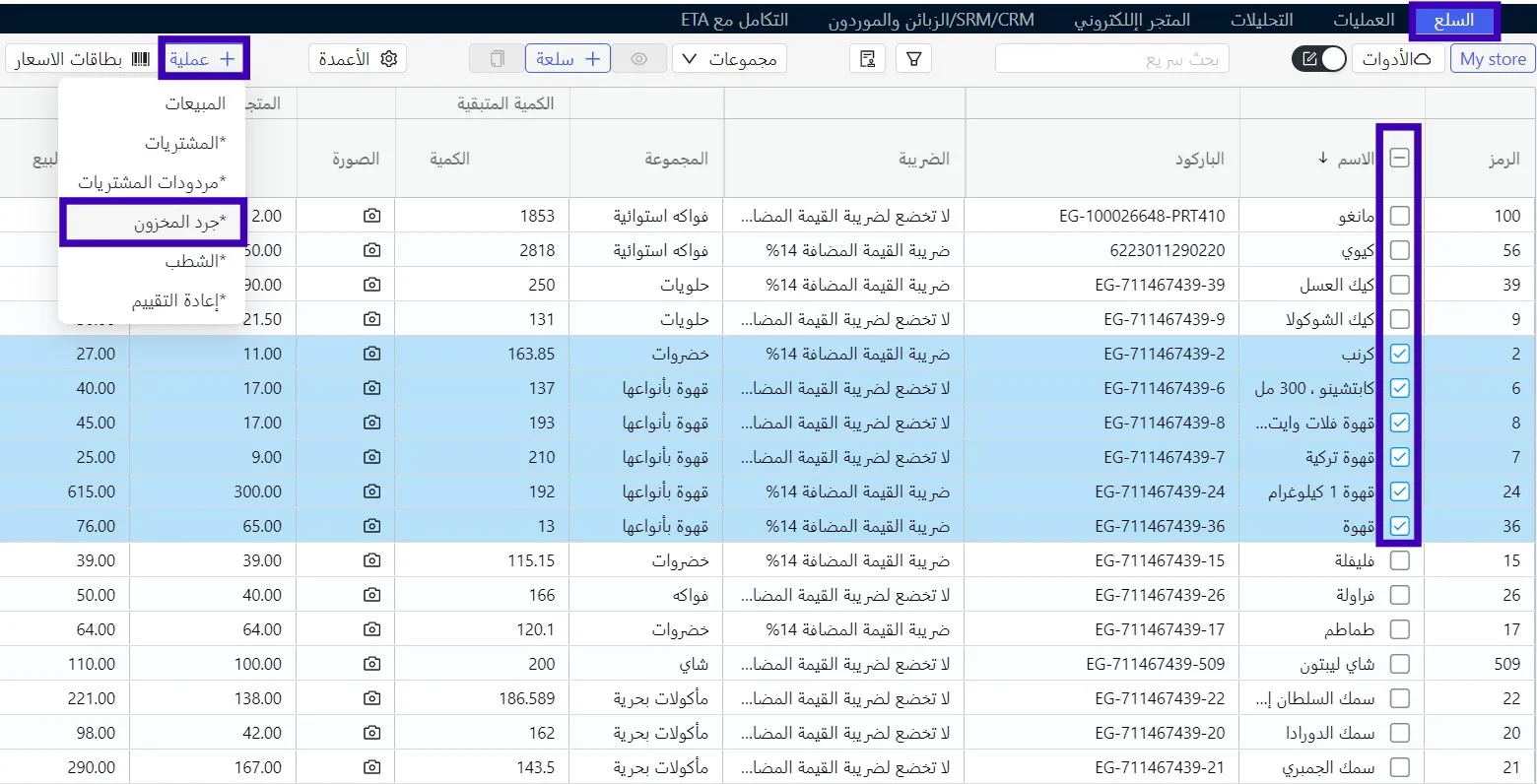Toggle the select-all header checkbox
This screenshot has height=784, width=1537.
(x=1399, y=158)
